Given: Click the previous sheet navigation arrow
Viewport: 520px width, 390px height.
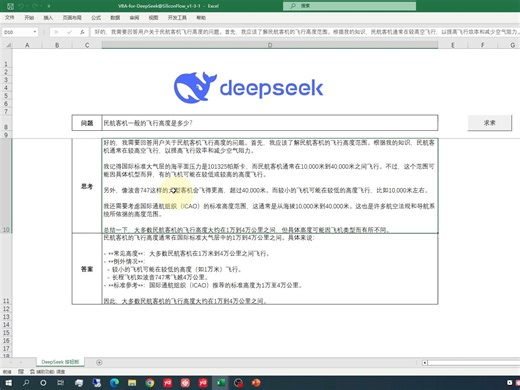Looking at the screenshot, I should click(10, 362).
